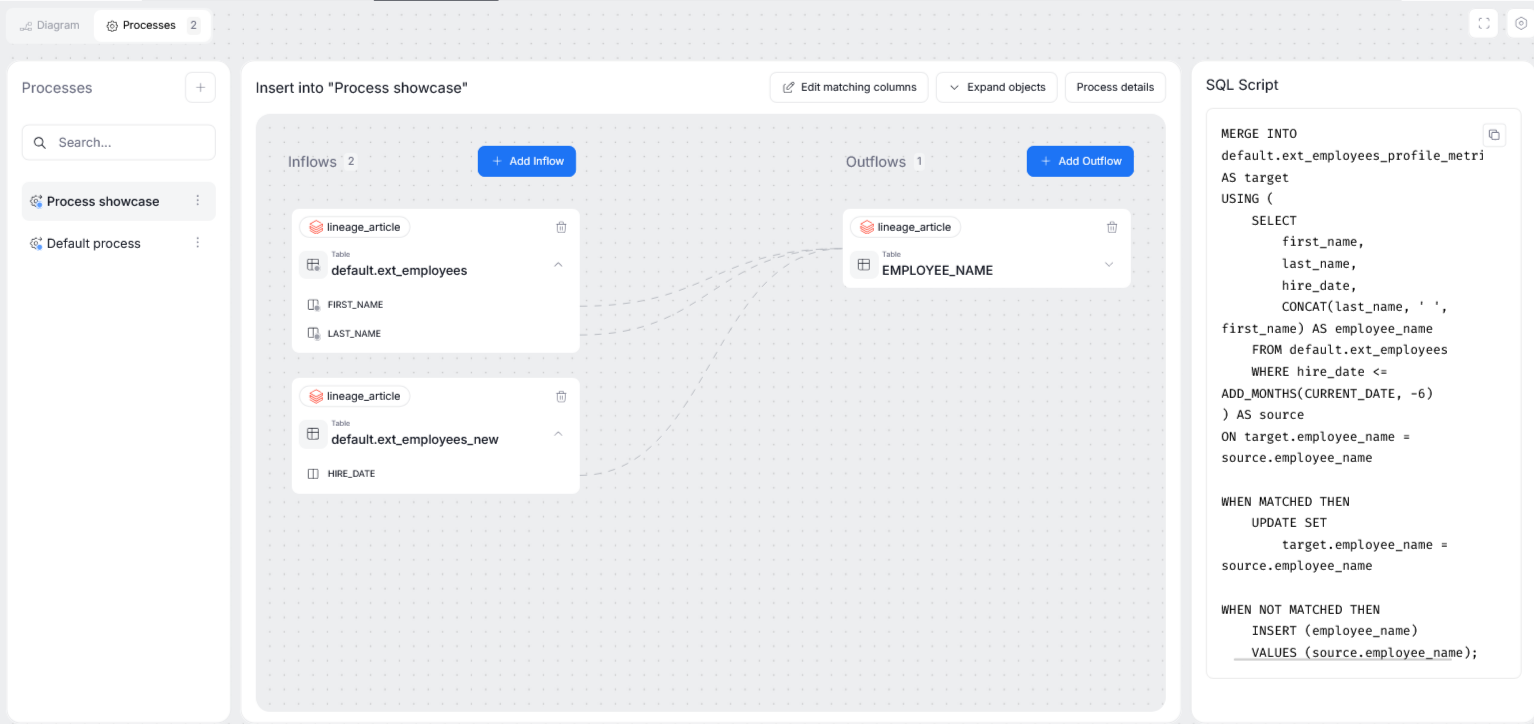Open Expand objects dropdown
The height and width of the screenshot is (724, 1534).
click(x=996, y=87)
